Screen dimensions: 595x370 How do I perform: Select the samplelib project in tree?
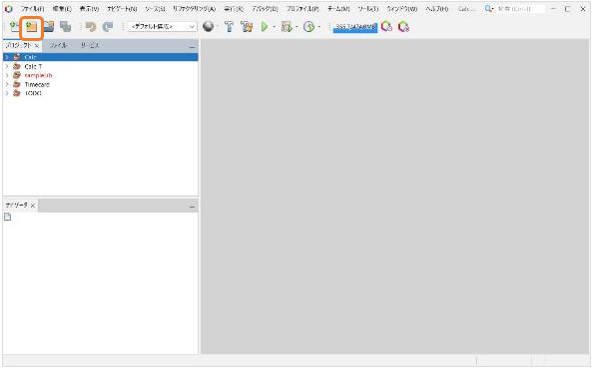[38, 75]
